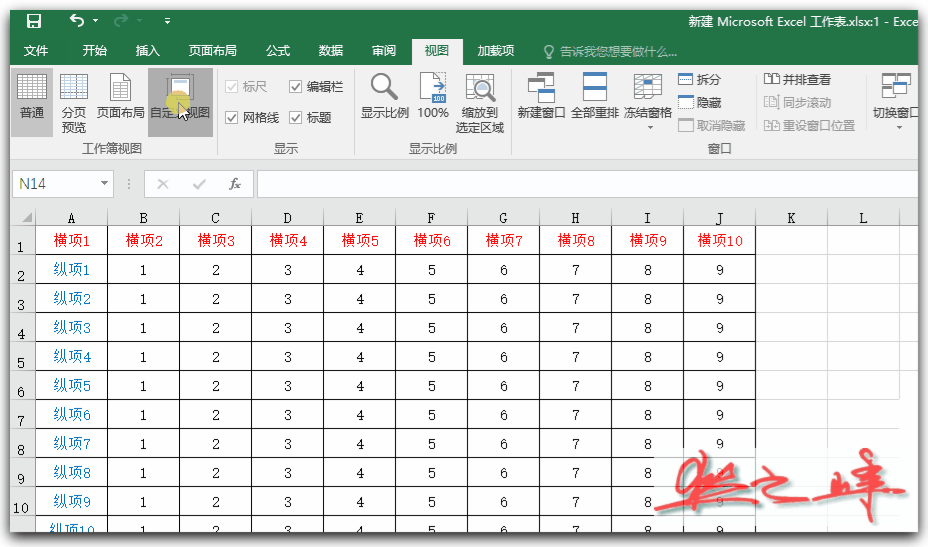928x547 pixels.
Task: Select cell containing 纵项1
Action: click(x=72, y=269)
